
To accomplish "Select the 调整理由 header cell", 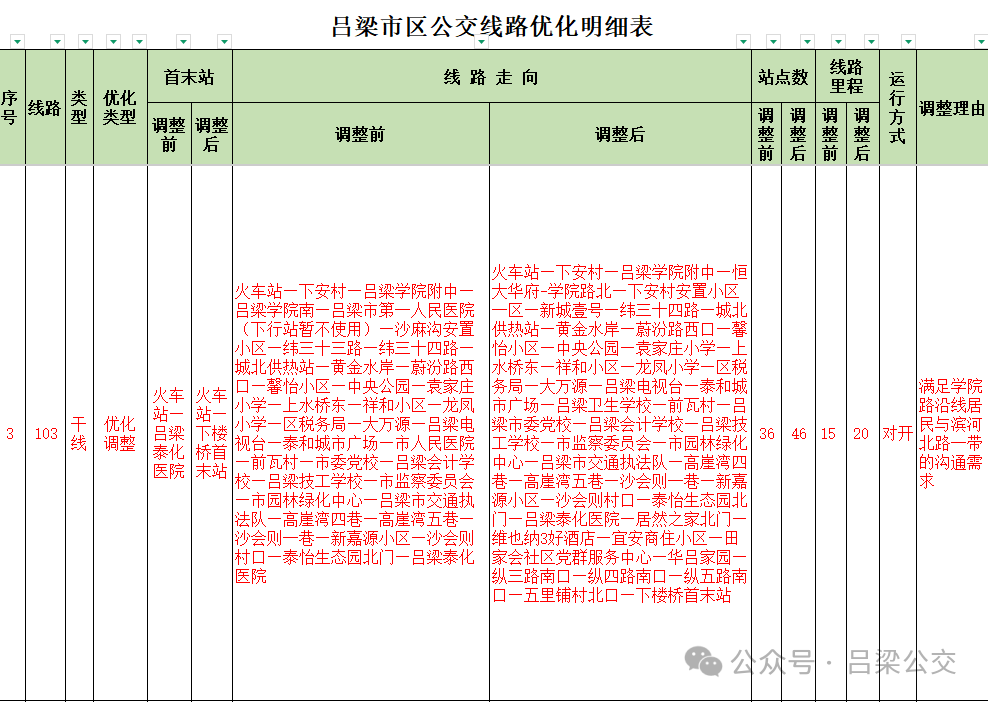I will click(x=951, y=109).
